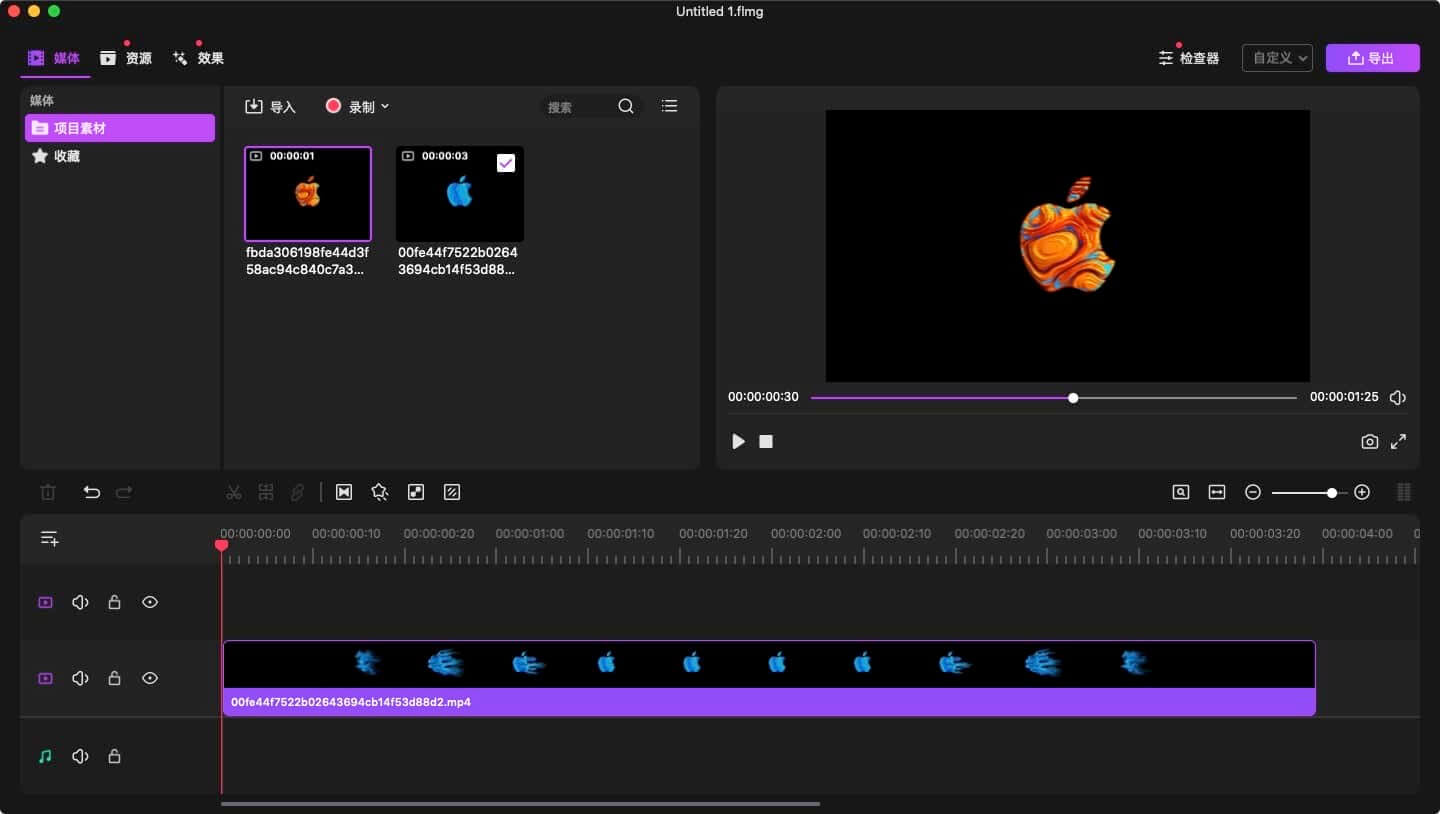1440x814 pixels.
Task: Click the timeline zoom slider handle
Action: (x=1332, y=493)
